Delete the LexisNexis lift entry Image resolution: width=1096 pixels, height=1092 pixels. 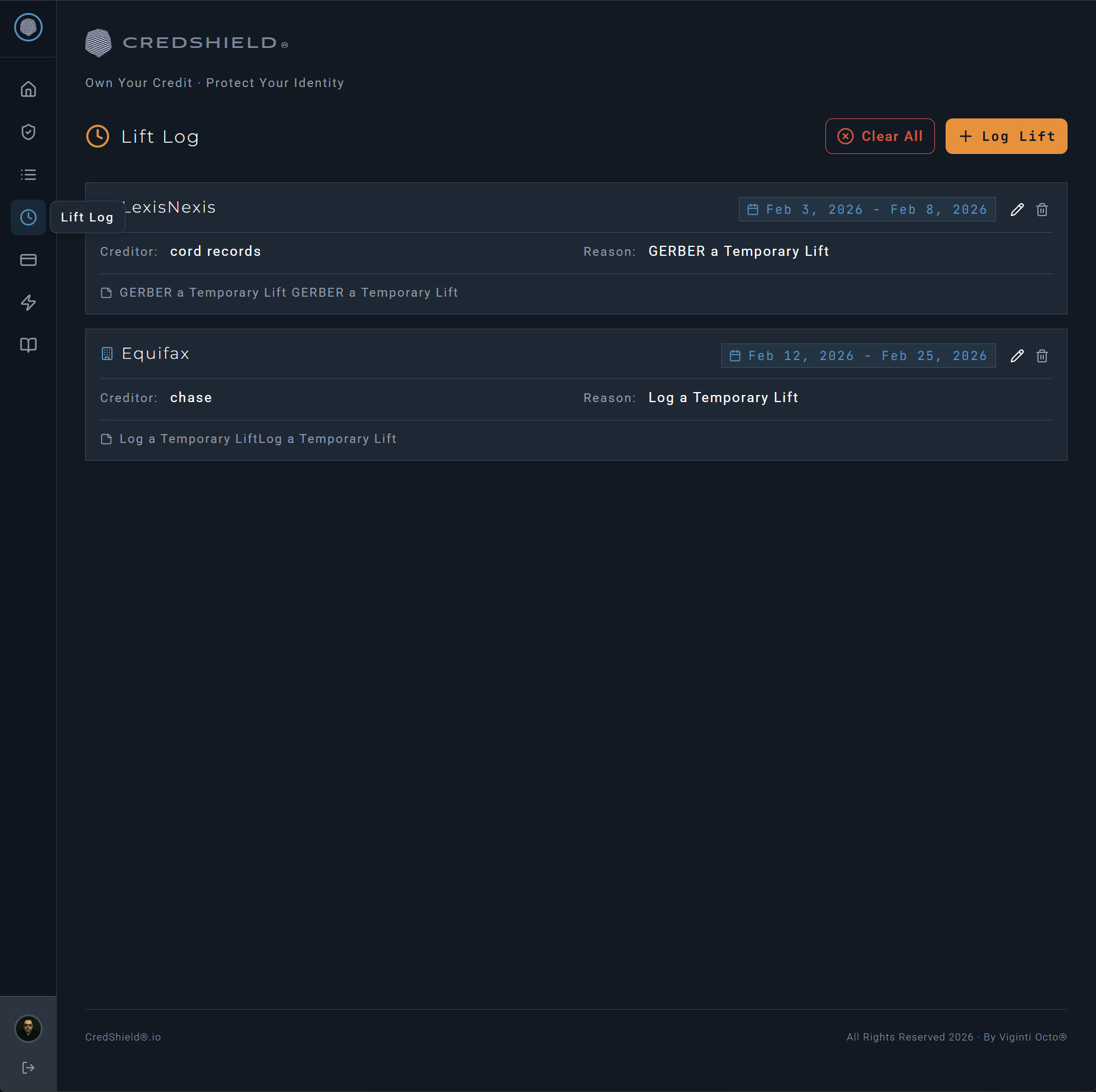pos(1042,210)
